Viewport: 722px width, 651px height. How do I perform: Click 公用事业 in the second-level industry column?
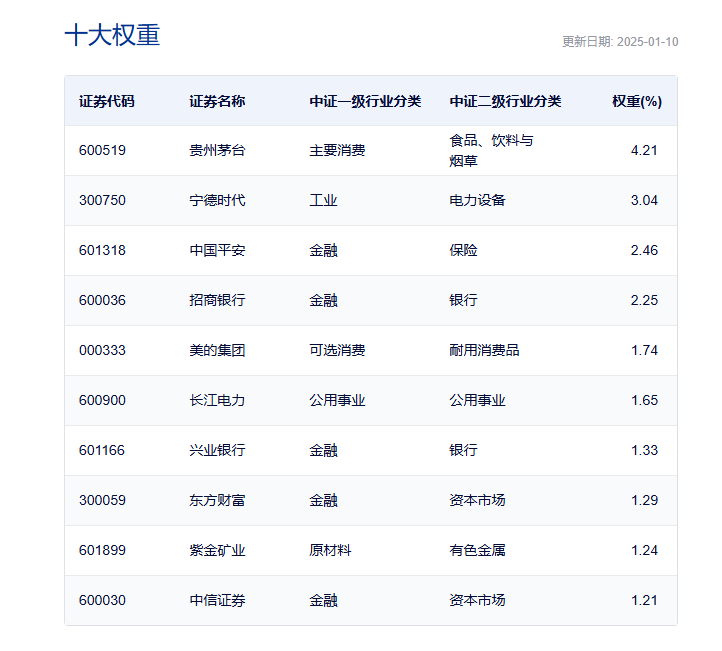point(477,401)
